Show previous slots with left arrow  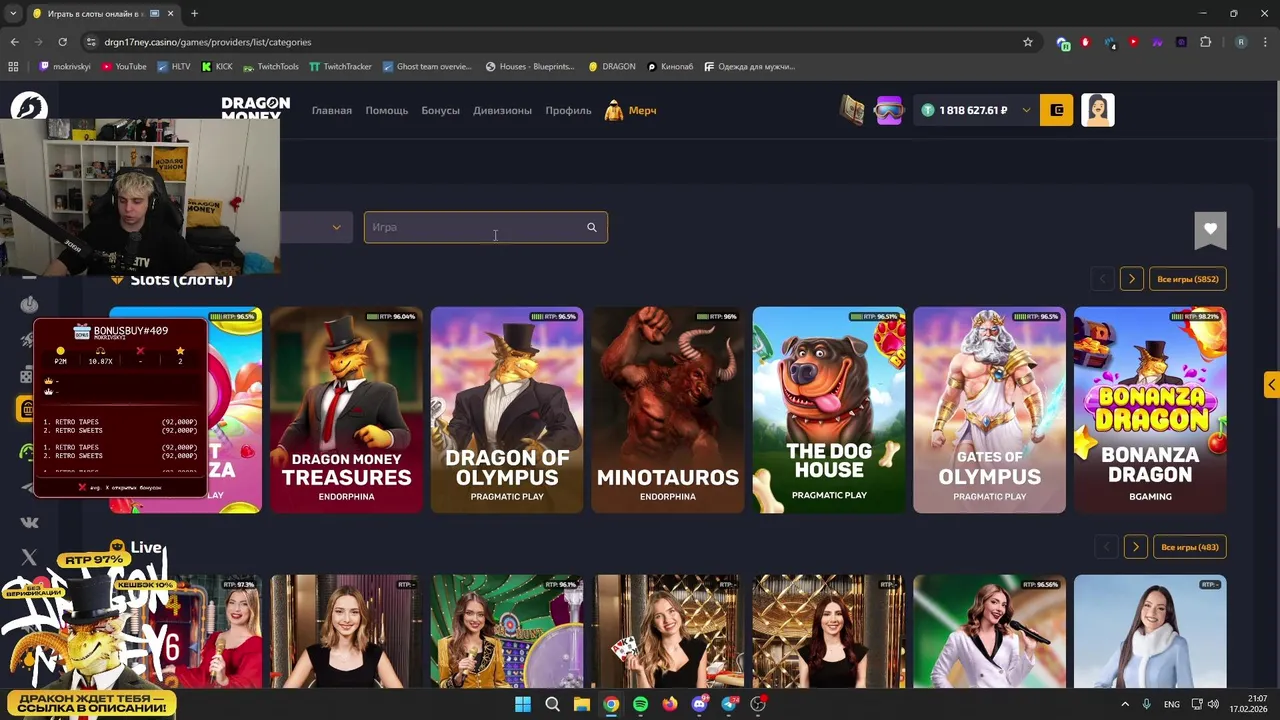click(x=1102, y=279)
